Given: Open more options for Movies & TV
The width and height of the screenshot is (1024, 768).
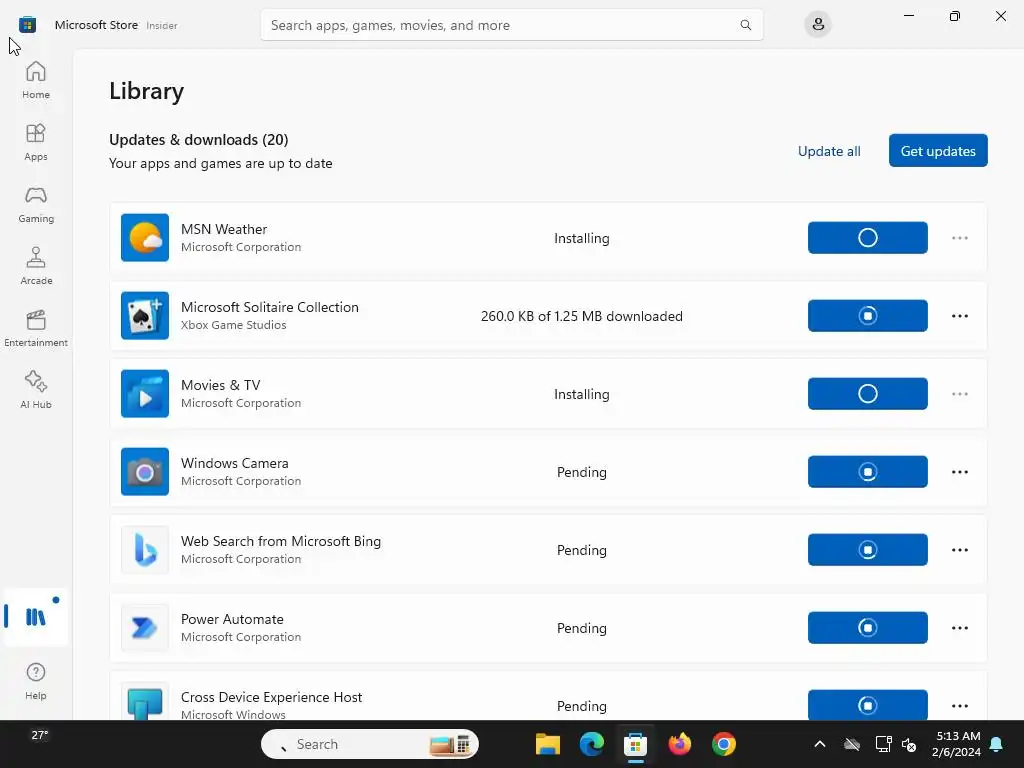Looking at the screenshot, I should point(959,394).
